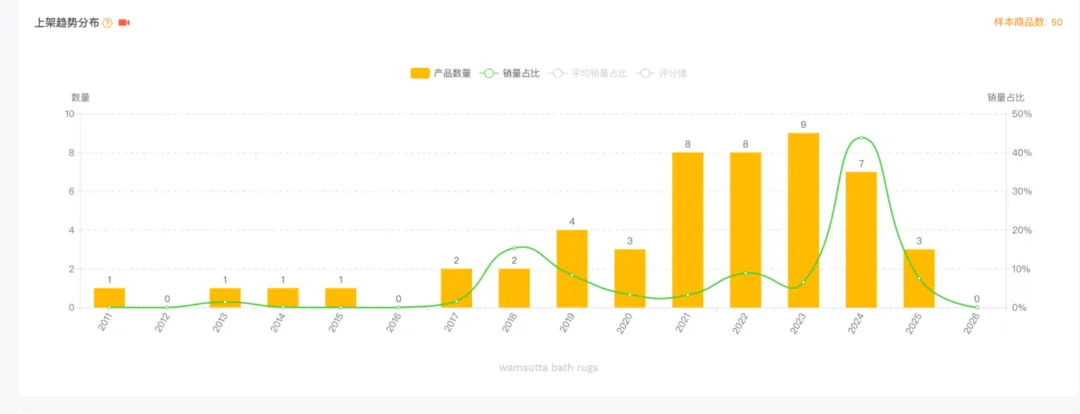Screen dimensions: 1080x414
Task: Select the 2021 bar with value 8
Action: (688, 230)
